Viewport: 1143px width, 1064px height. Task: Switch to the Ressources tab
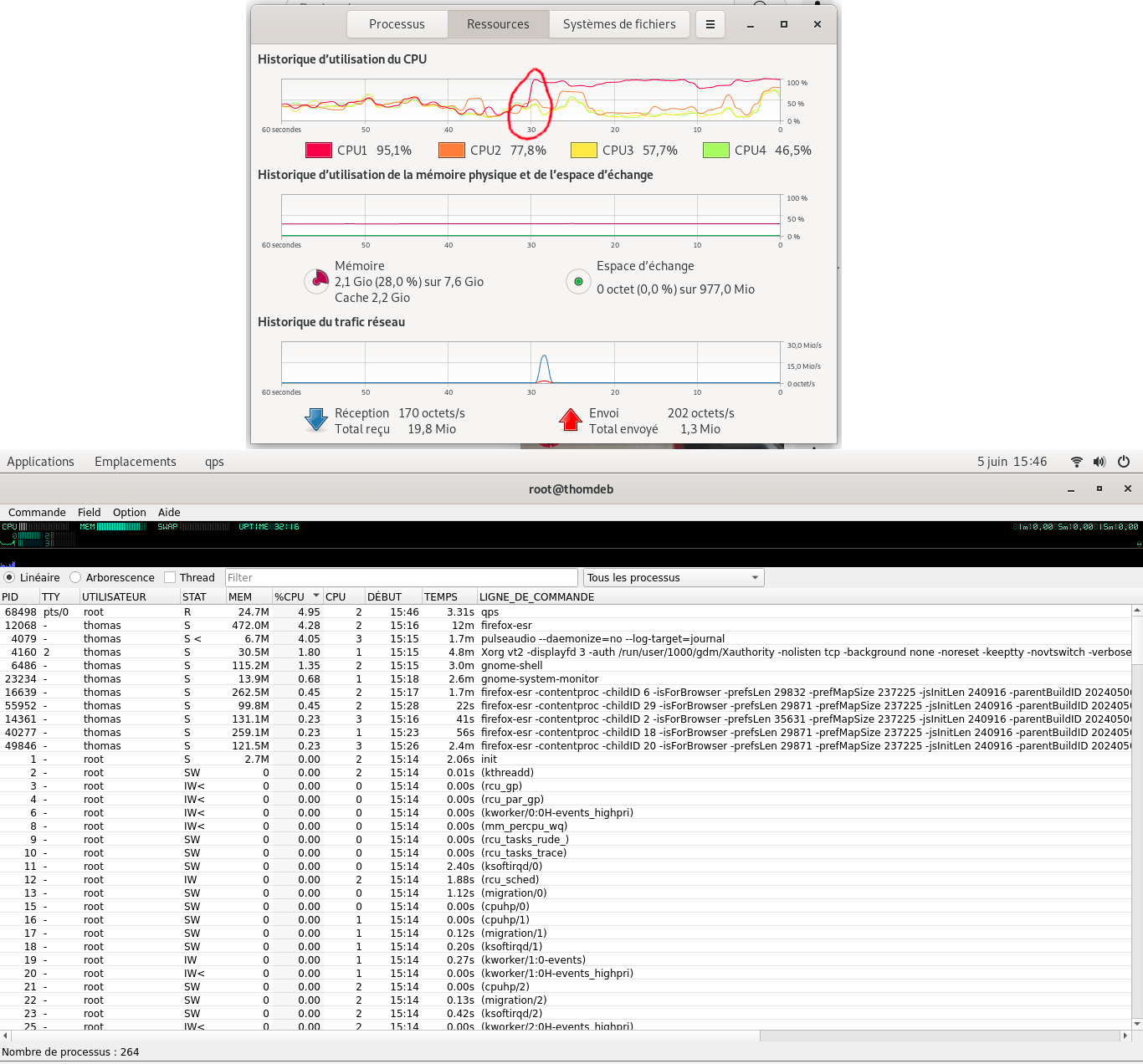(498, 24)
